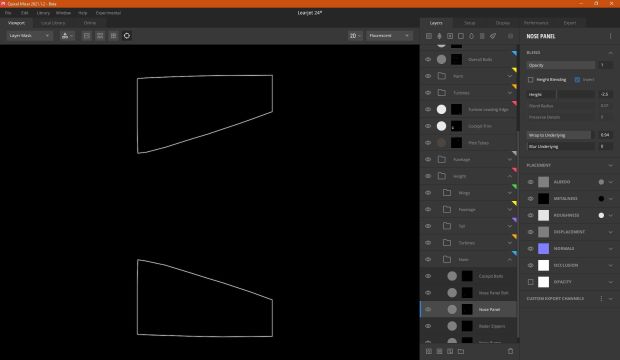Click the black mask thumbnail of Cockpit Trim

coord(456,126)
